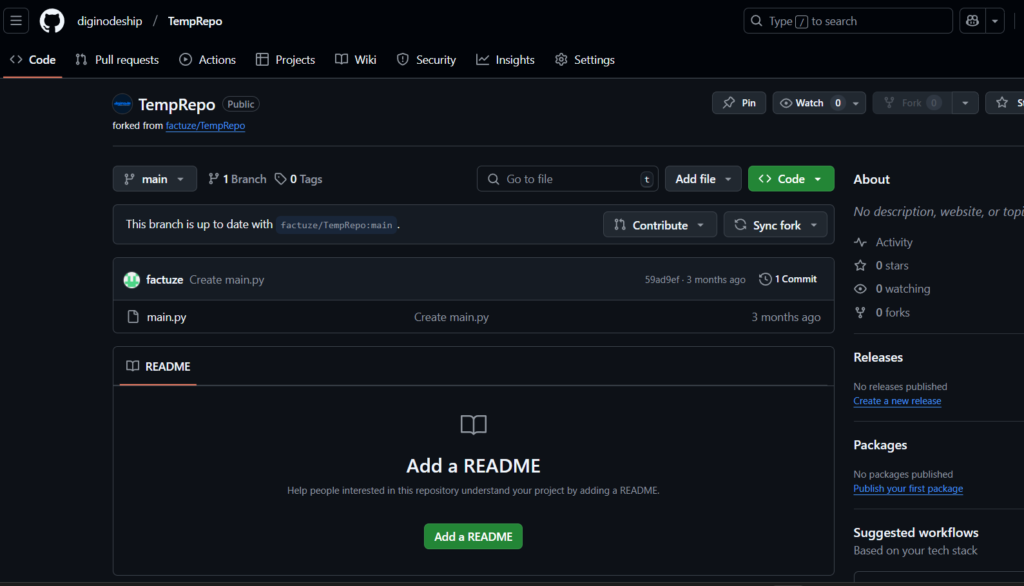Open the main.py file

click(166, 317)
